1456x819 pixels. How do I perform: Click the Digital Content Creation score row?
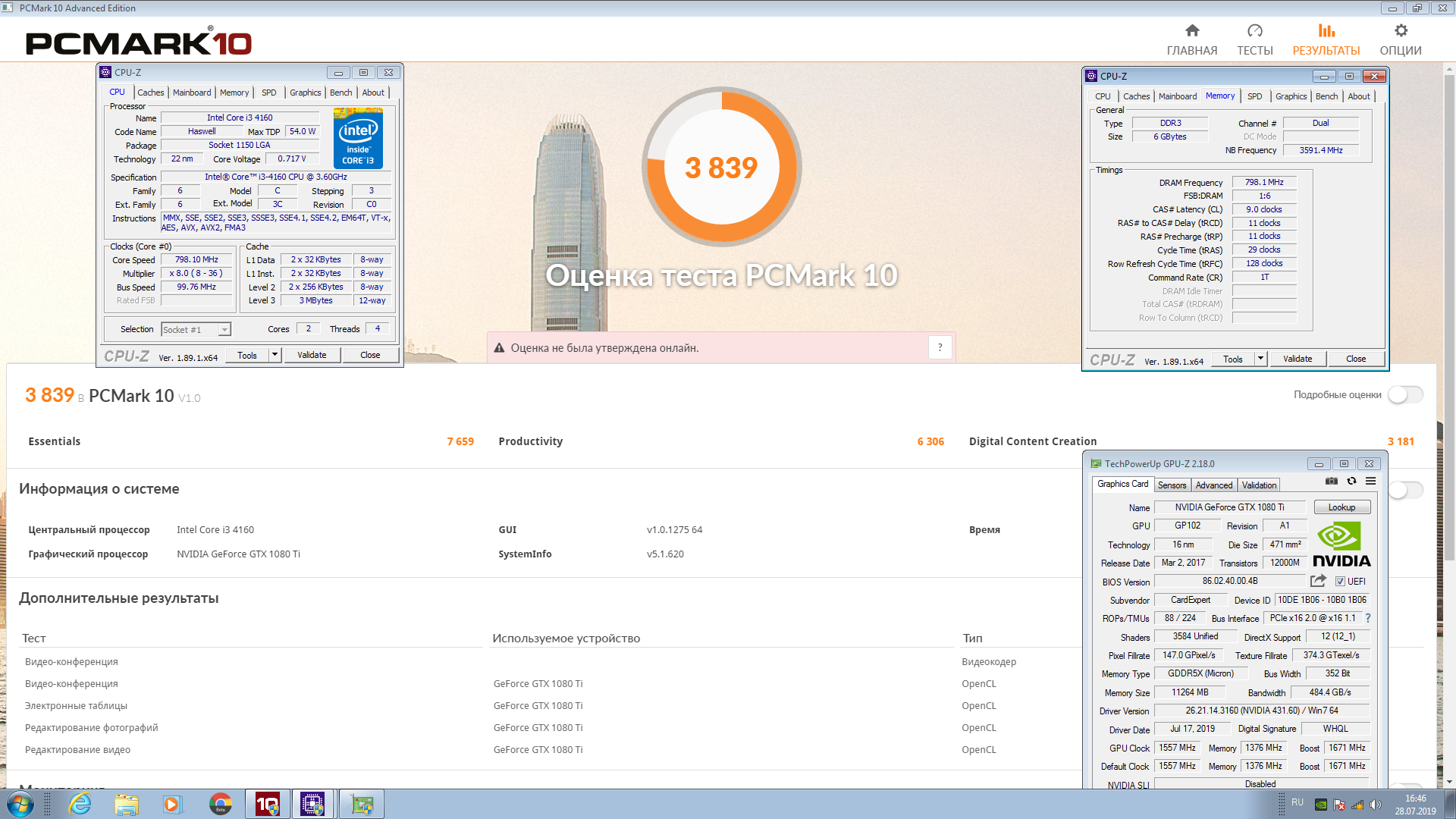[x=1191, y=441]
